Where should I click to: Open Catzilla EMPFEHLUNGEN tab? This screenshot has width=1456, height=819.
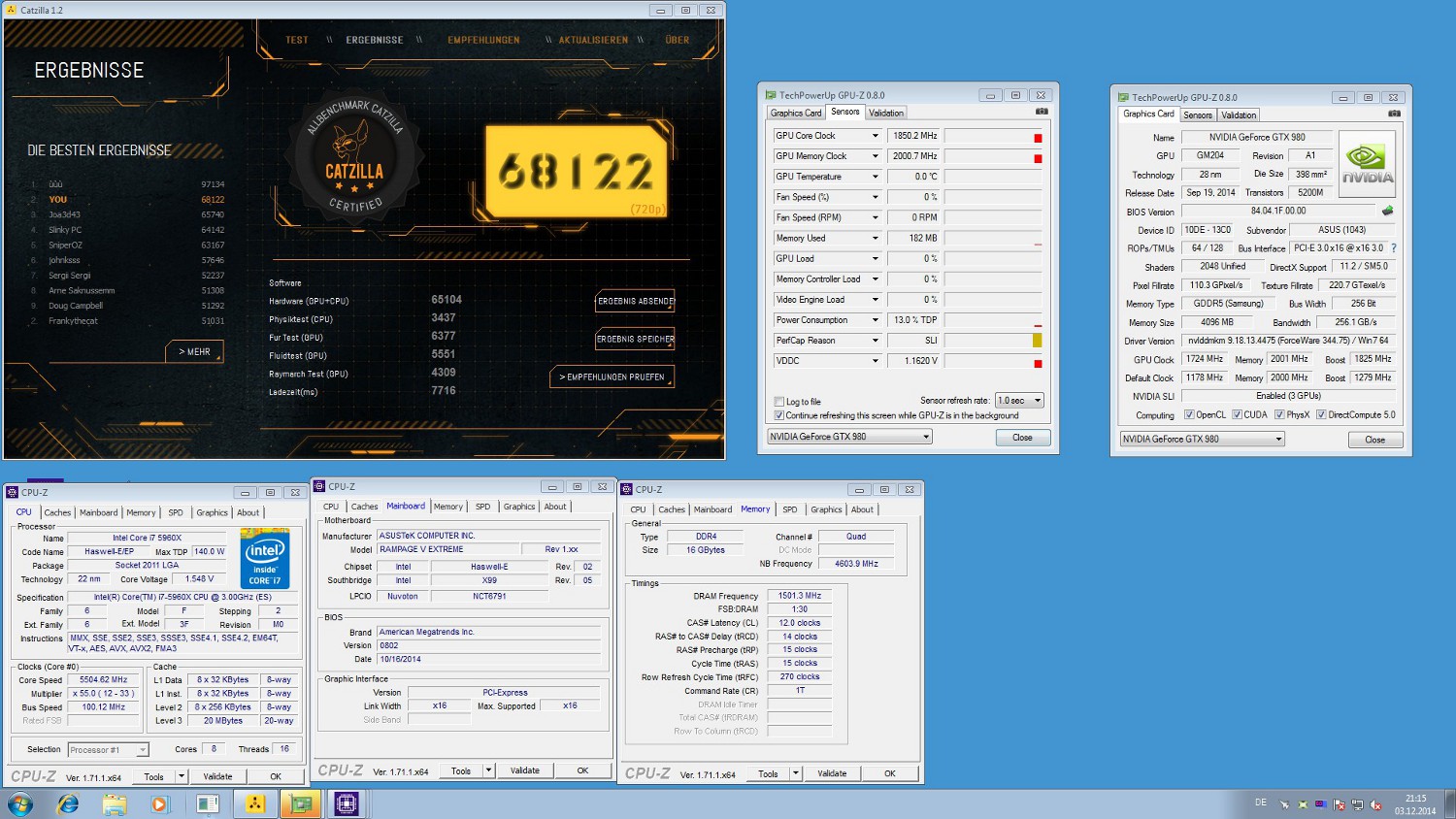pyautogui.click(x=483, y=40)
